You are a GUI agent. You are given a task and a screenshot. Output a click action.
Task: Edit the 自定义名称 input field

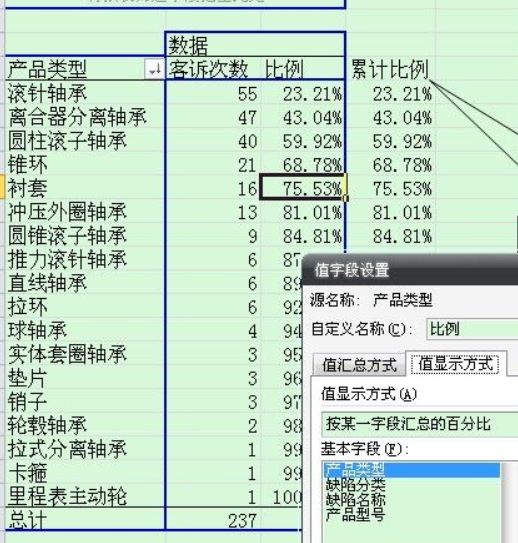(472, 329)
